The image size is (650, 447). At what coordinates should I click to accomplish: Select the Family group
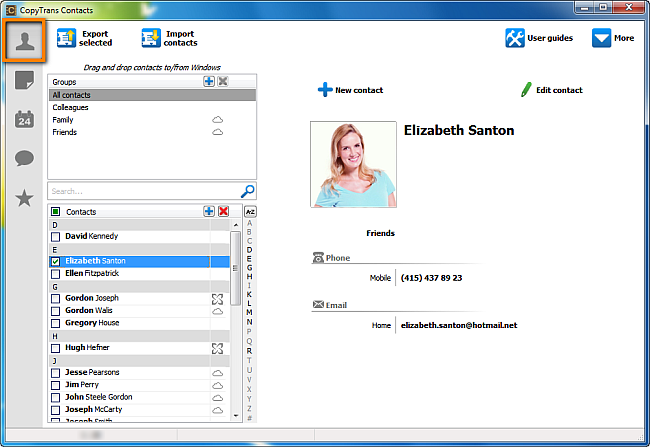coord(152,120)
